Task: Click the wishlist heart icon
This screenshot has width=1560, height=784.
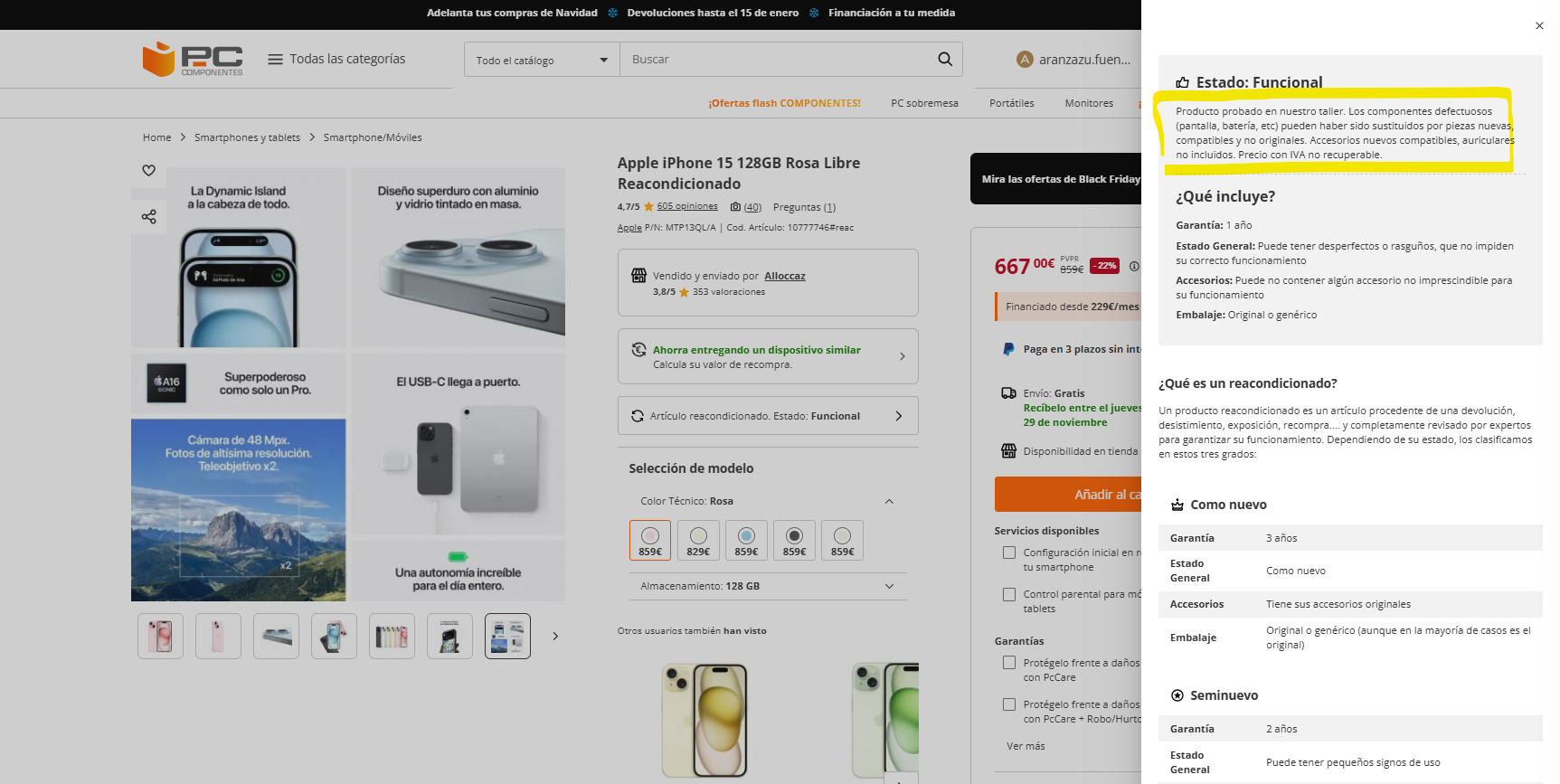Action: pos(149,170)
